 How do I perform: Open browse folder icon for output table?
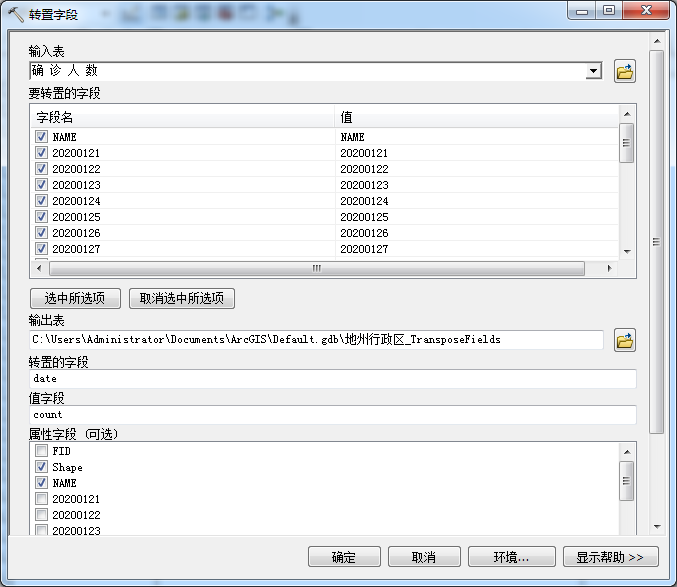point(624,340)
